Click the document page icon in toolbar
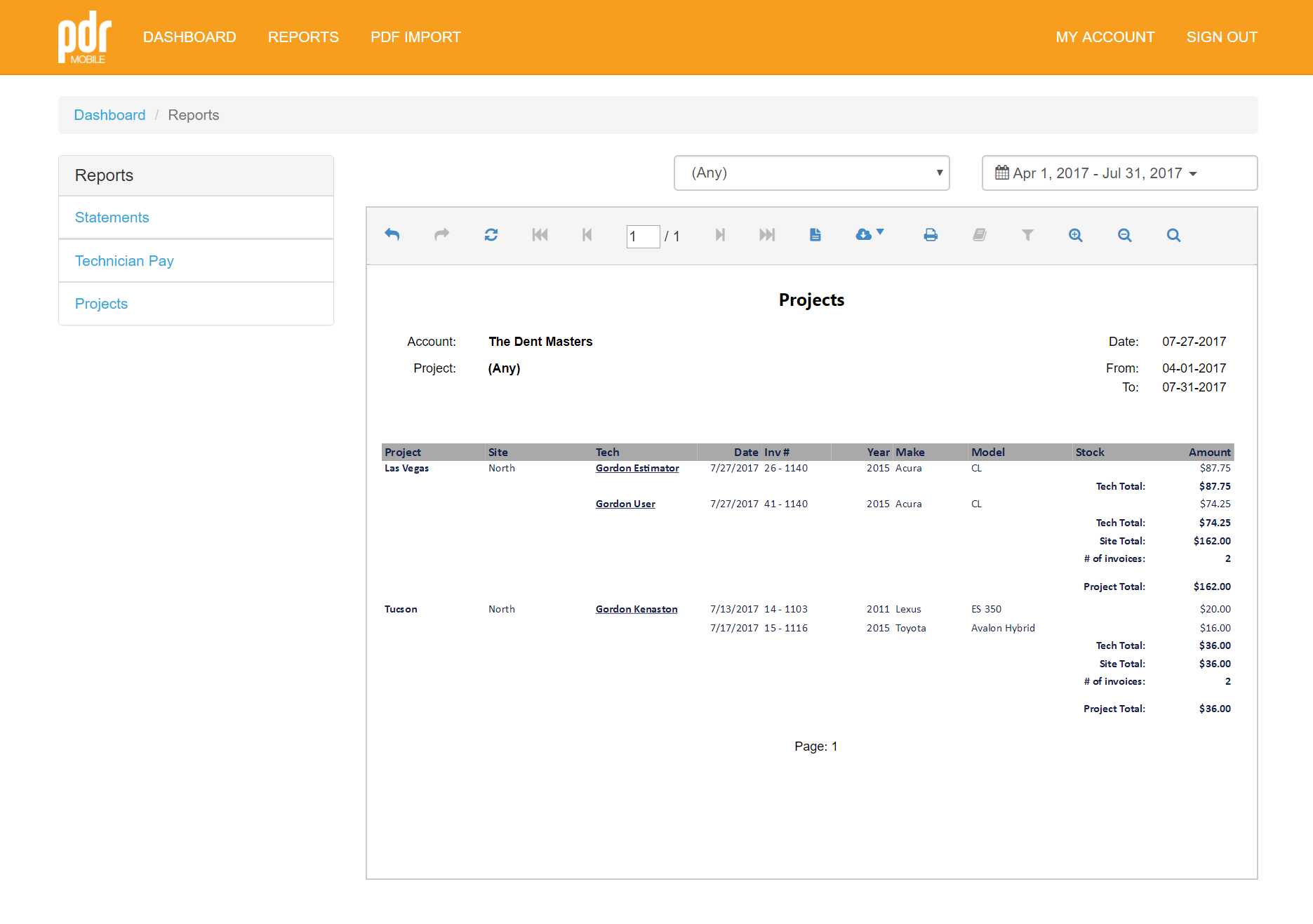Viewport: 1313px width, 924px height. (815, 235)
